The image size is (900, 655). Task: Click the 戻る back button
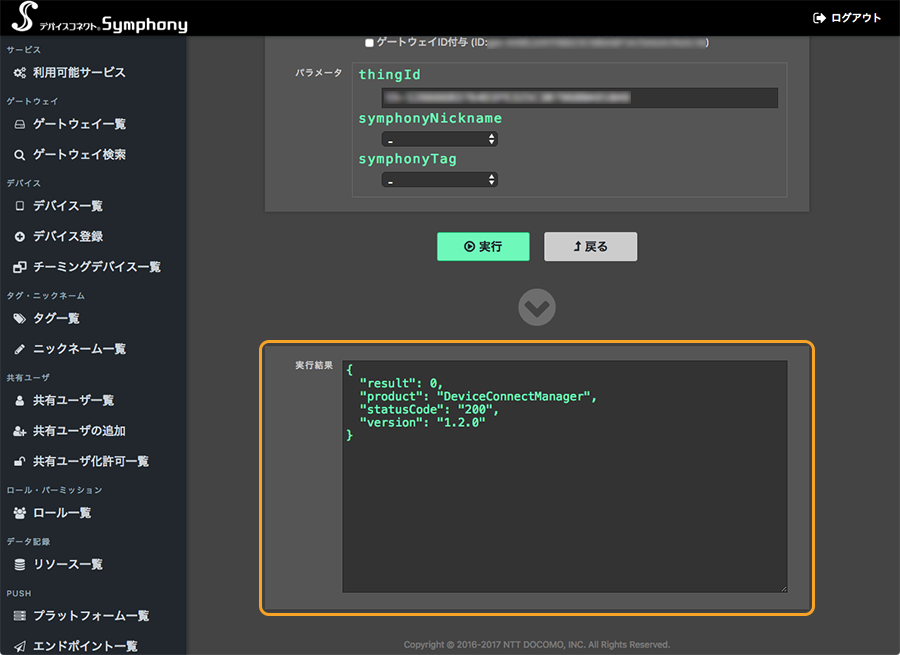click(591, 246)
